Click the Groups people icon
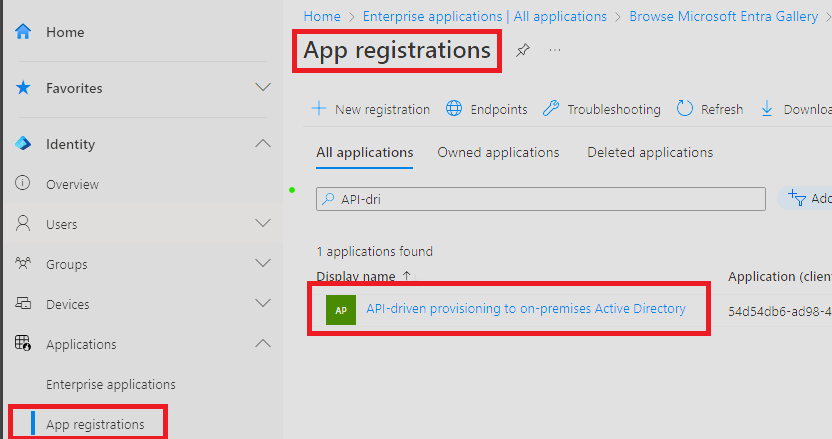The width and height of the screenshot is (832, 439). 23,264
